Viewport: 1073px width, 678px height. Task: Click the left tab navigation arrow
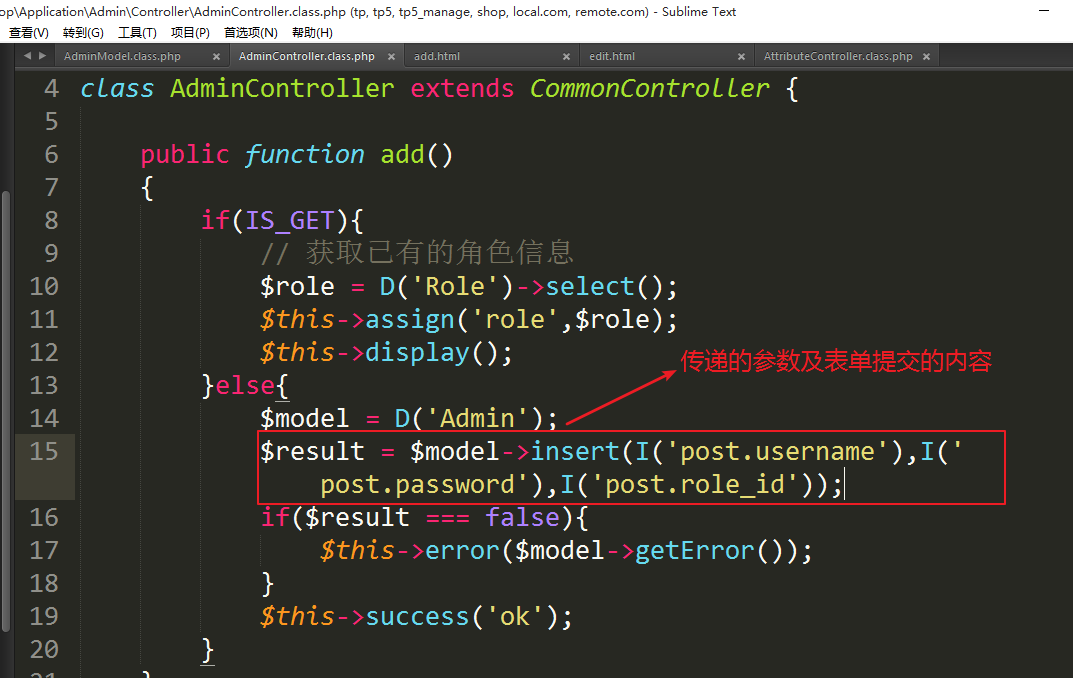click(27, 56)
